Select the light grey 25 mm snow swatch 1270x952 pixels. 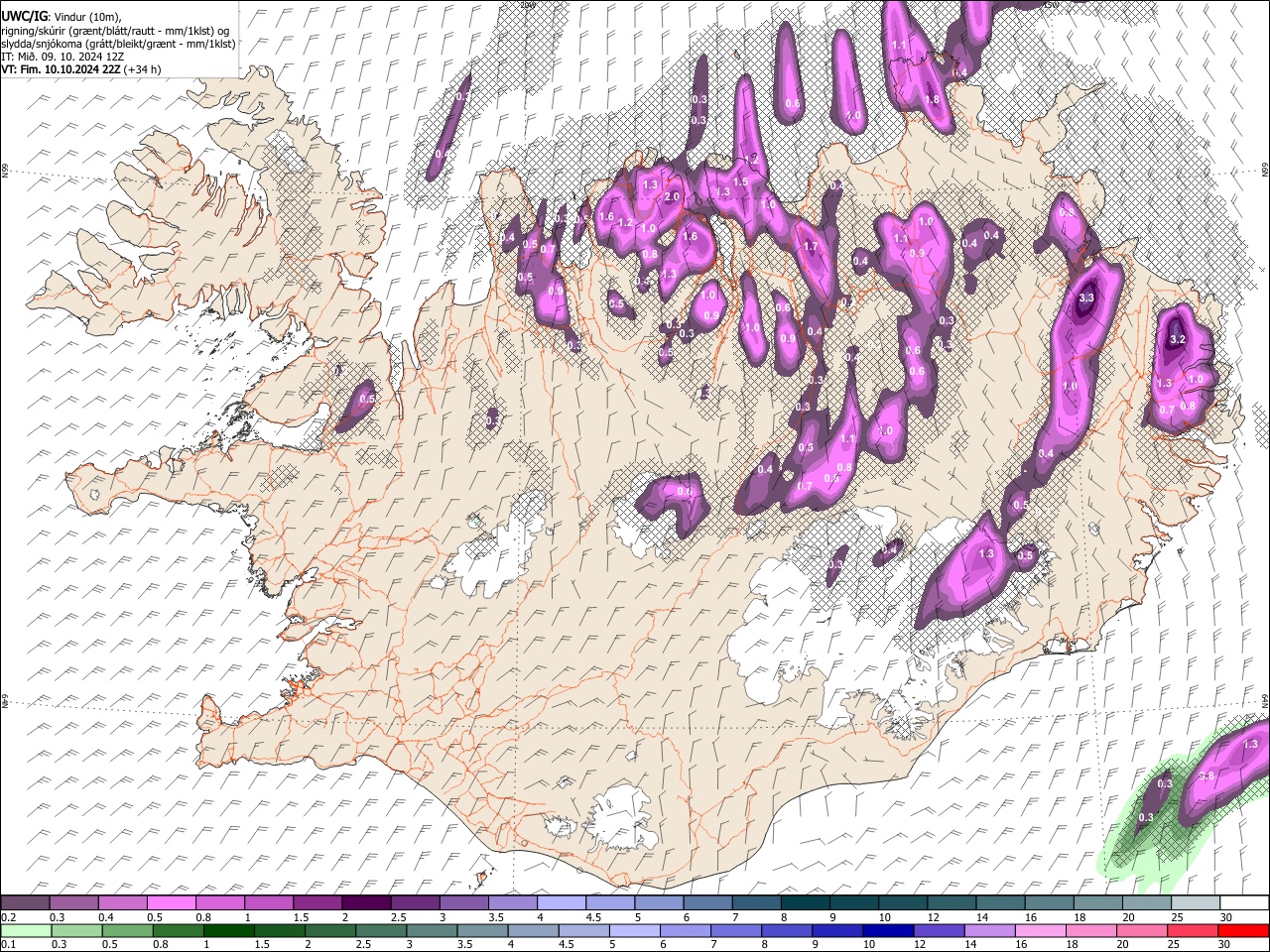click(1196, 903)
